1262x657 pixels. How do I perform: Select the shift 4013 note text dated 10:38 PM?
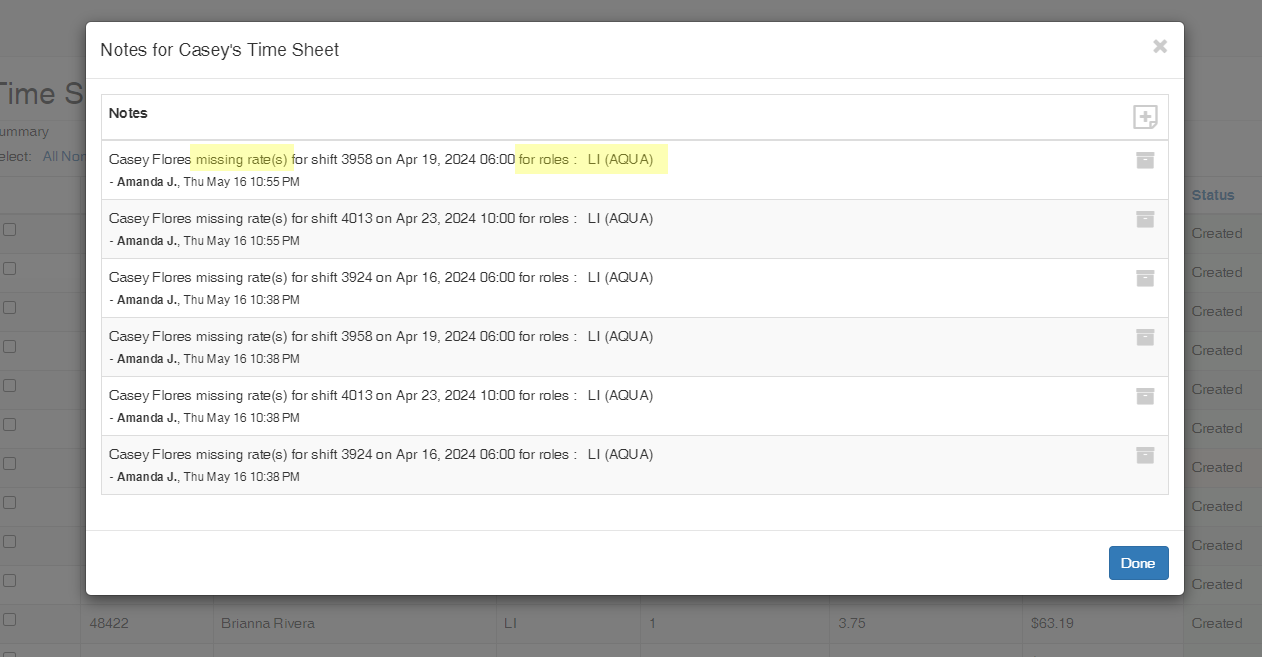[x=381, y=395]
